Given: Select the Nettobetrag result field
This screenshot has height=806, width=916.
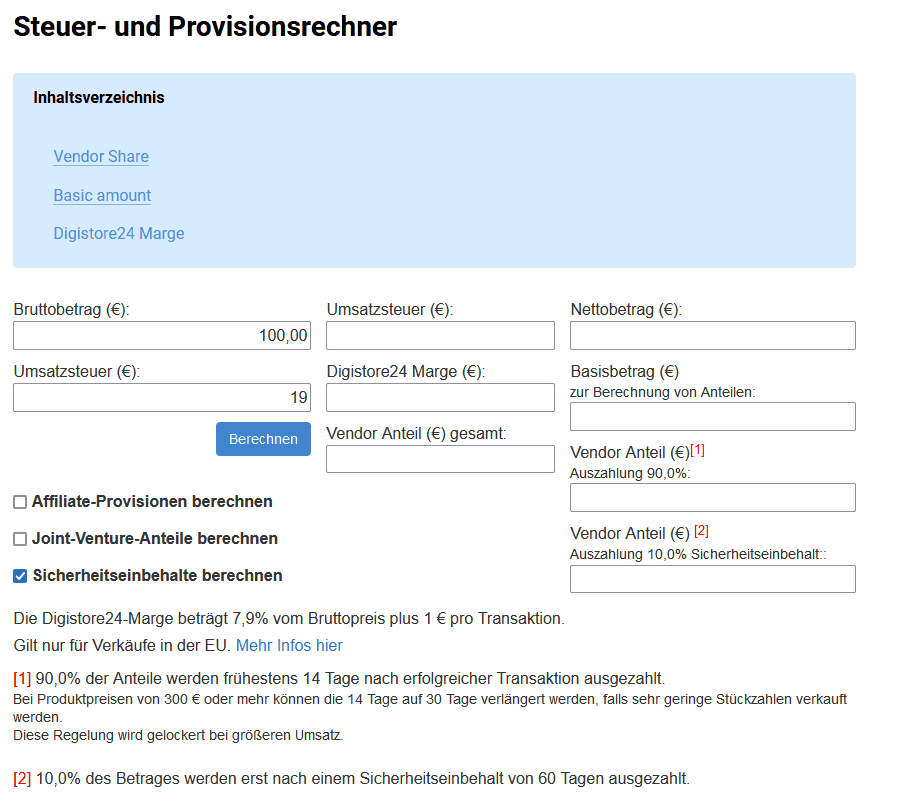Looking at the screenshot, I should (713, 335).
